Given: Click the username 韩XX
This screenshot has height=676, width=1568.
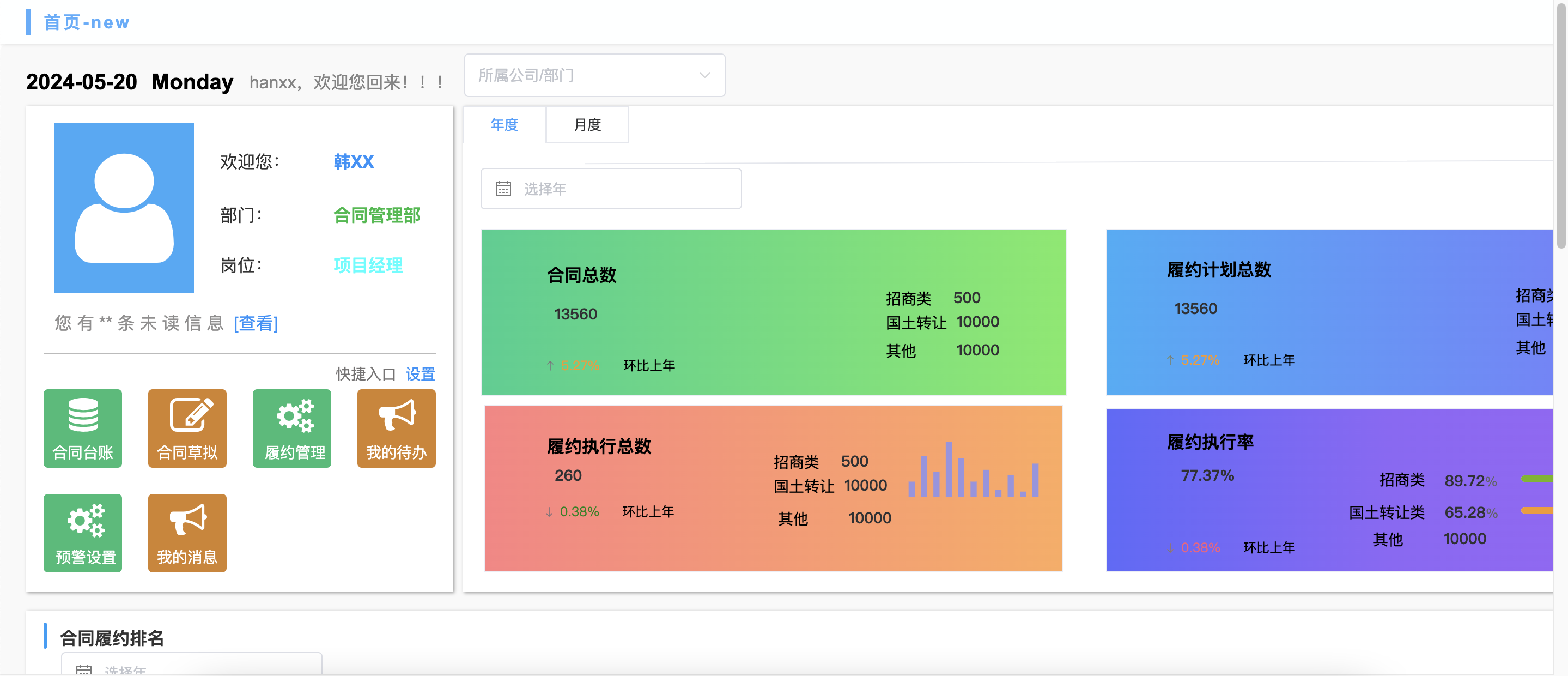Looking at the screenshot, I should (354, 161).
